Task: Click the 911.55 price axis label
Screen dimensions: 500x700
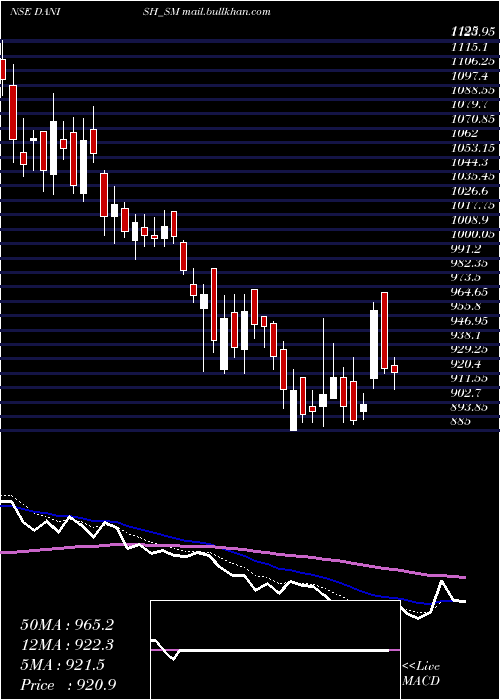Action: (470, 379)
